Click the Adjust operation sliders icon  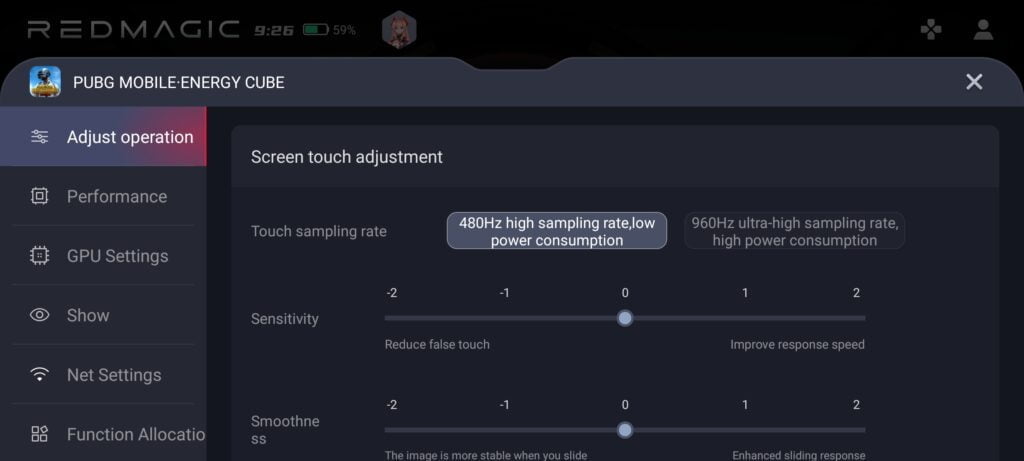40,137
